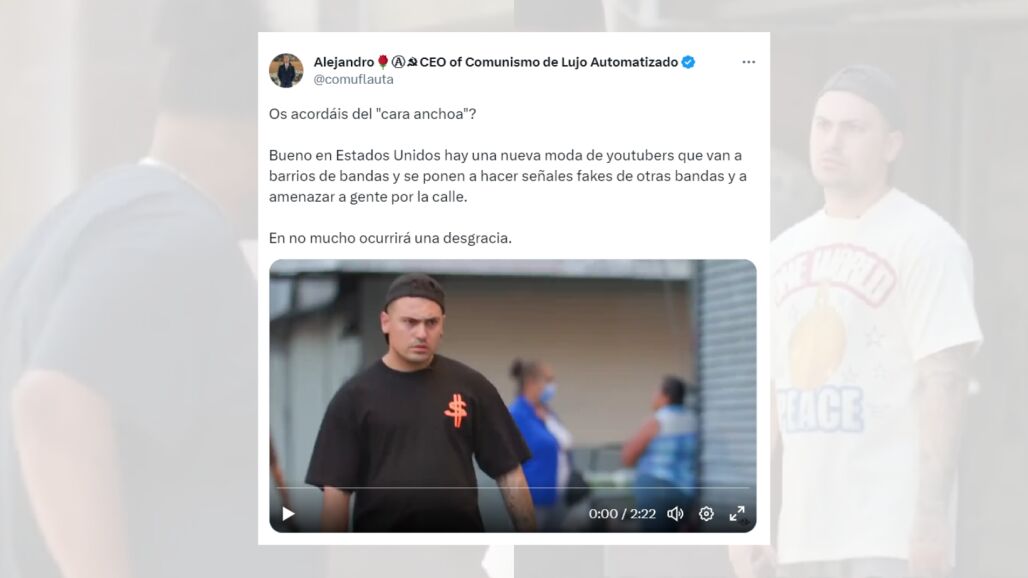Open the tweet's three-dot more menu
Image resolution: width=1028 pixels, height=578 pixels.
[x=749, y=62]
